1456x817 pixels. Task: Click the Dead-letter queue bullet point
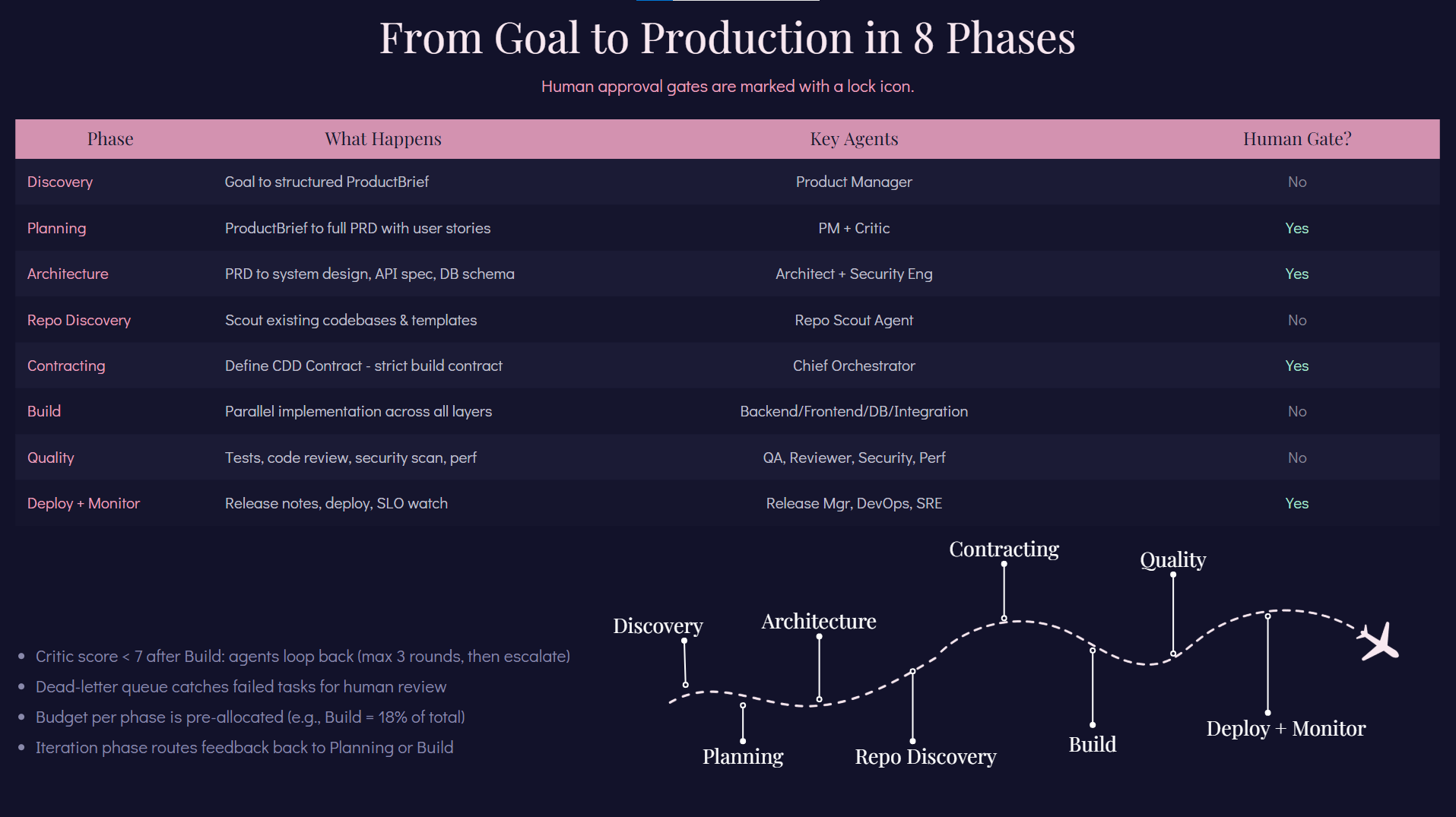coord(241,686)
